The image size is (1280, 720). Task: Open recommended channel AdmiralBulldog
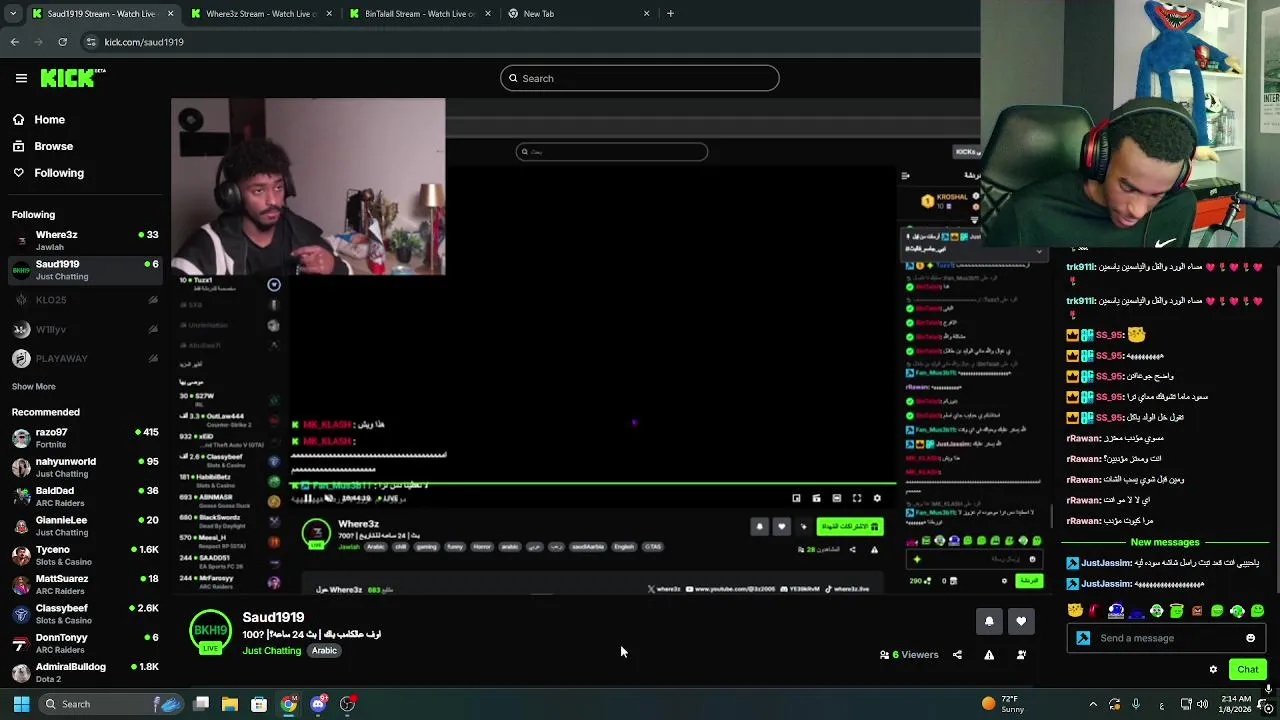tap(85, 672)
